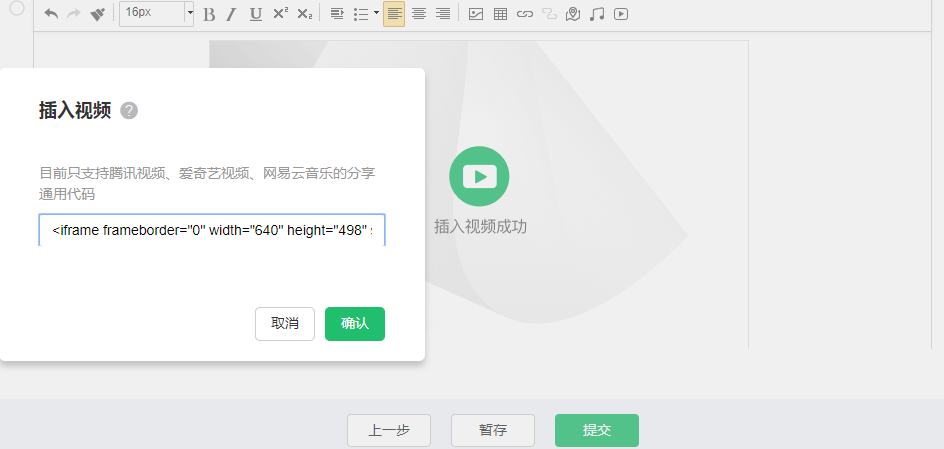The image size is (944, 449).
Task: Insert a hyperlink
Action: 524,14
